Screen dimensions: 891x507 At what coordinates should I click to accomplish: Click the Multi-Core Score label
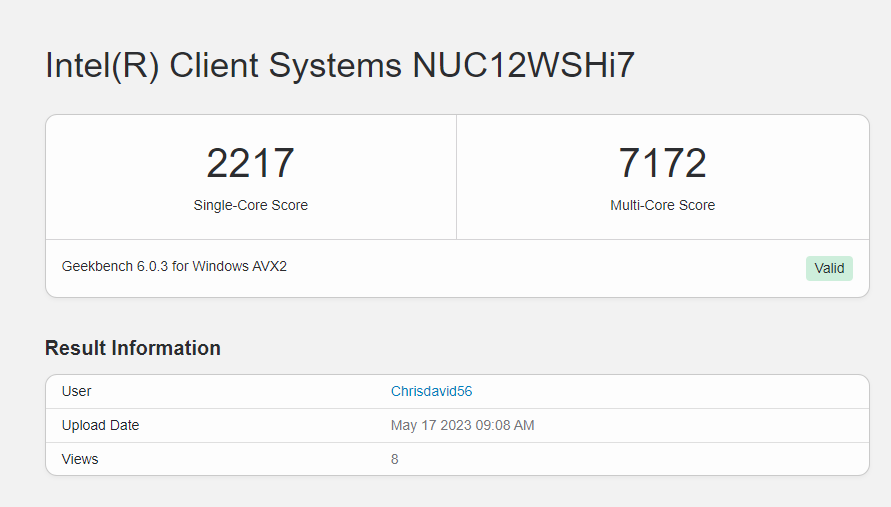pyautogui.click(x=662, y=205)
